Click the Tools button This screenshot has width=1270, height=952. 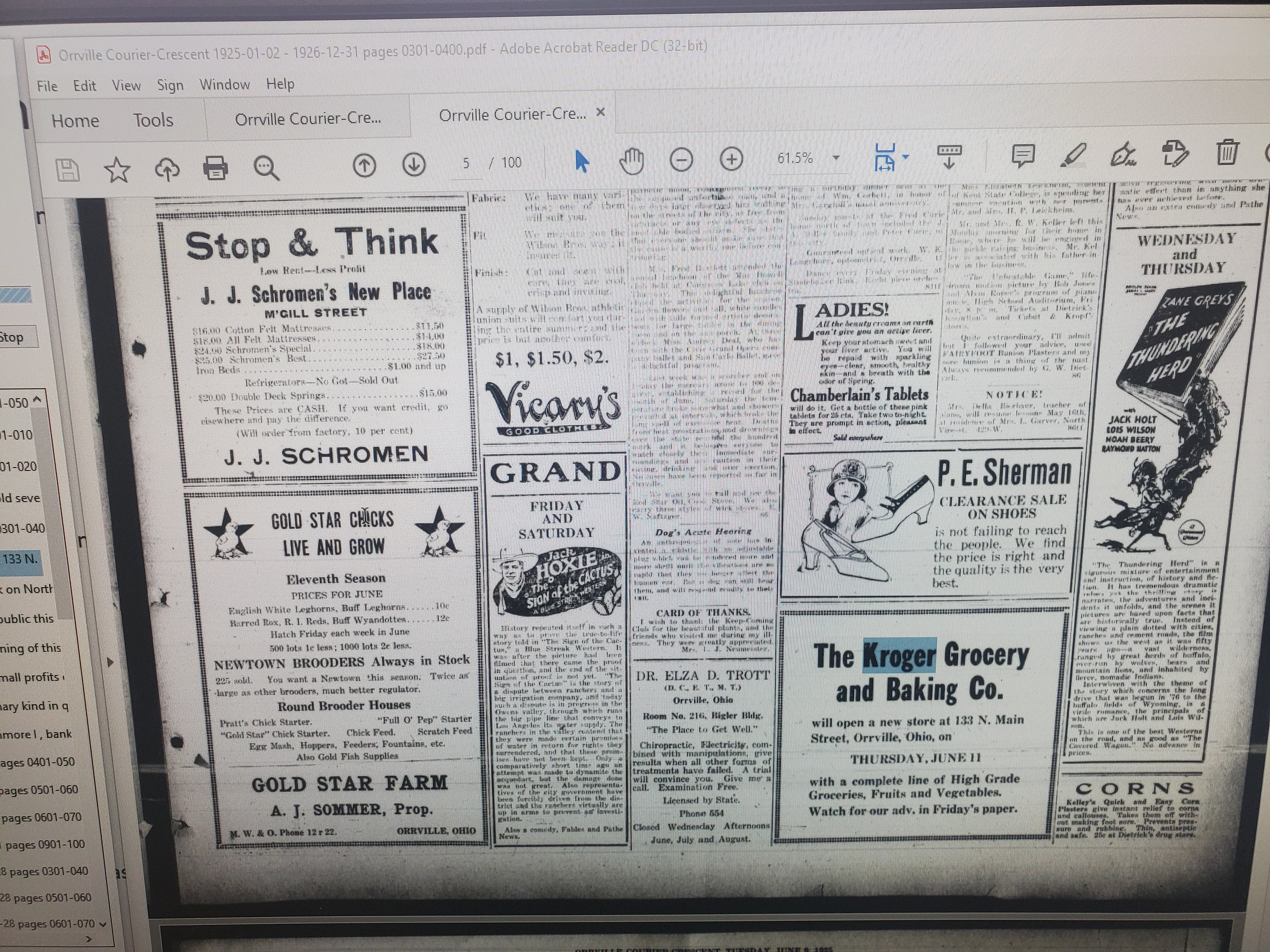tap(153, 120)
